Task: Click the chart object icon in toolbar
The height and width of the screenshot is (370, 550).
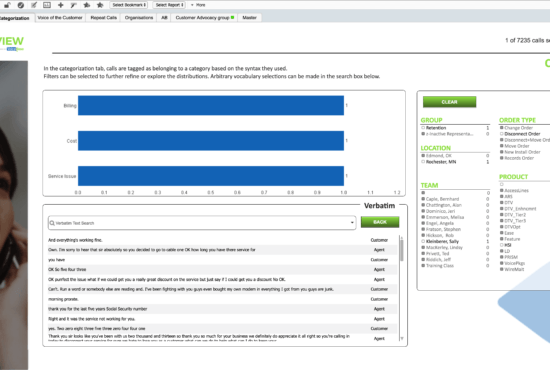Action: [x=47, y=5]
